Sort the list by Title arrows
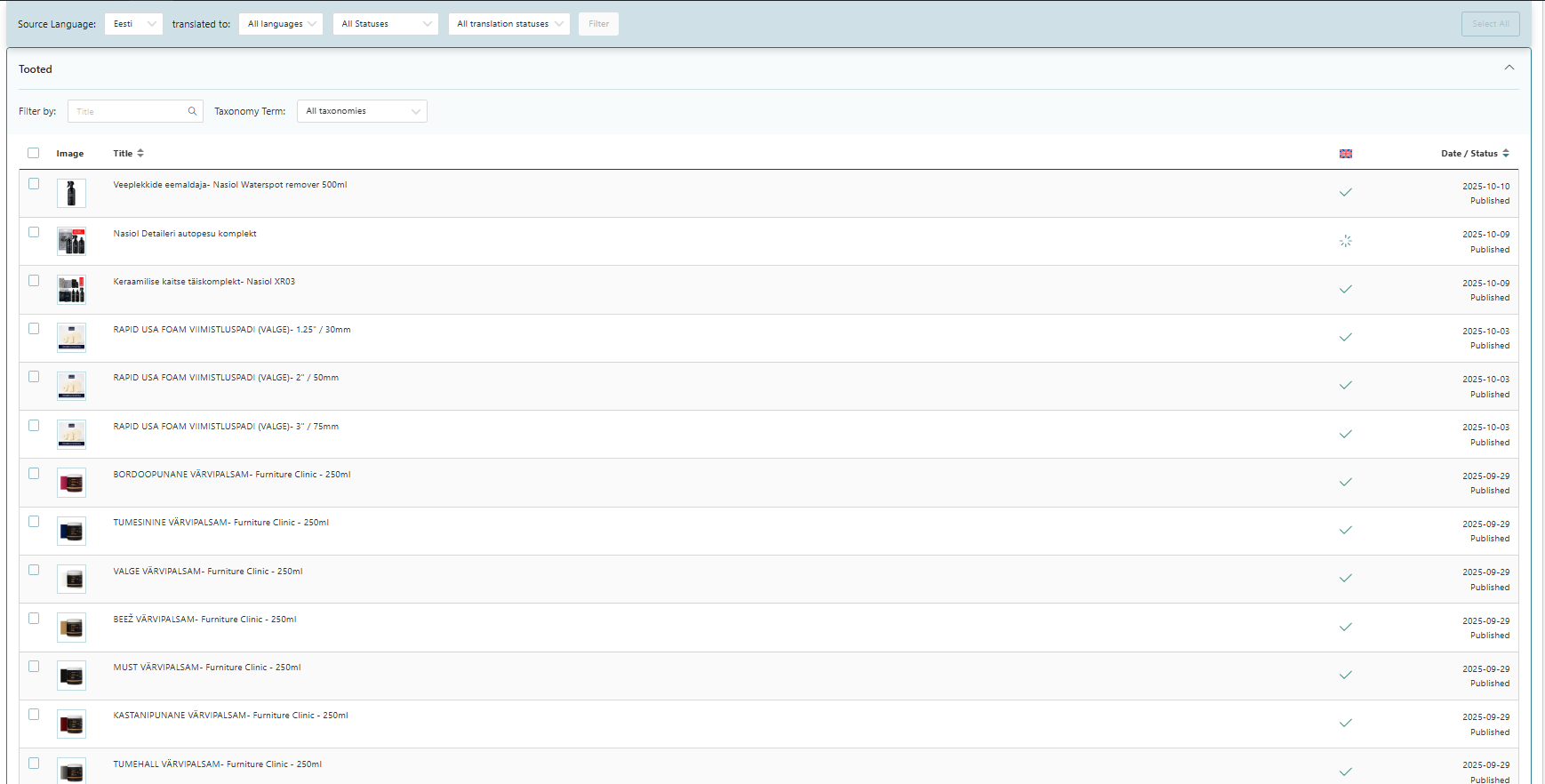The width and height of the screenshot is (1545, 784). pyautogui.click(x=140, y=154)
